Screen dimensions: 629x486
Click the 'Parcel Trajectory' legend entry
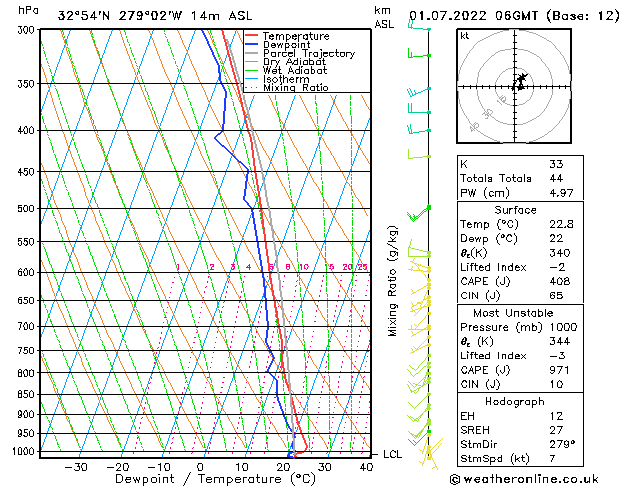pos(309,53)
